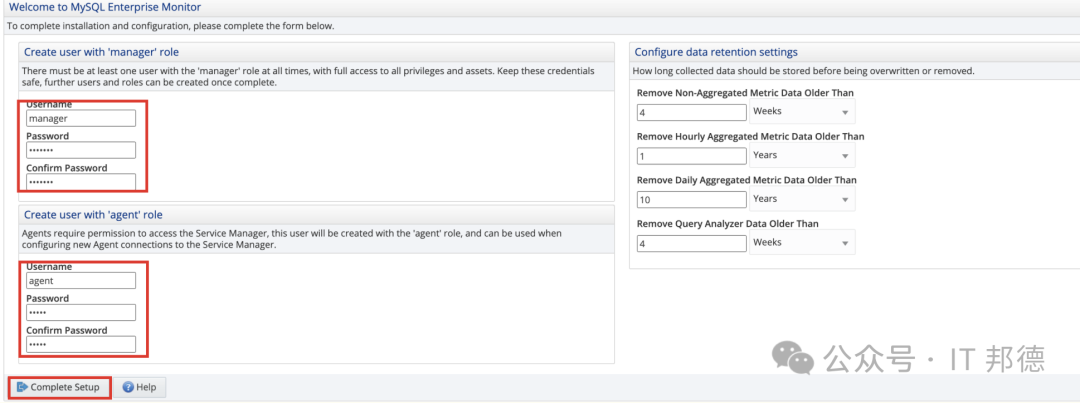The width and height of the screenshot is (1080, 403).
Task: Click the 'Remove Non-Aggregated Metric Data Older Than' label
Action: (745, 92)
